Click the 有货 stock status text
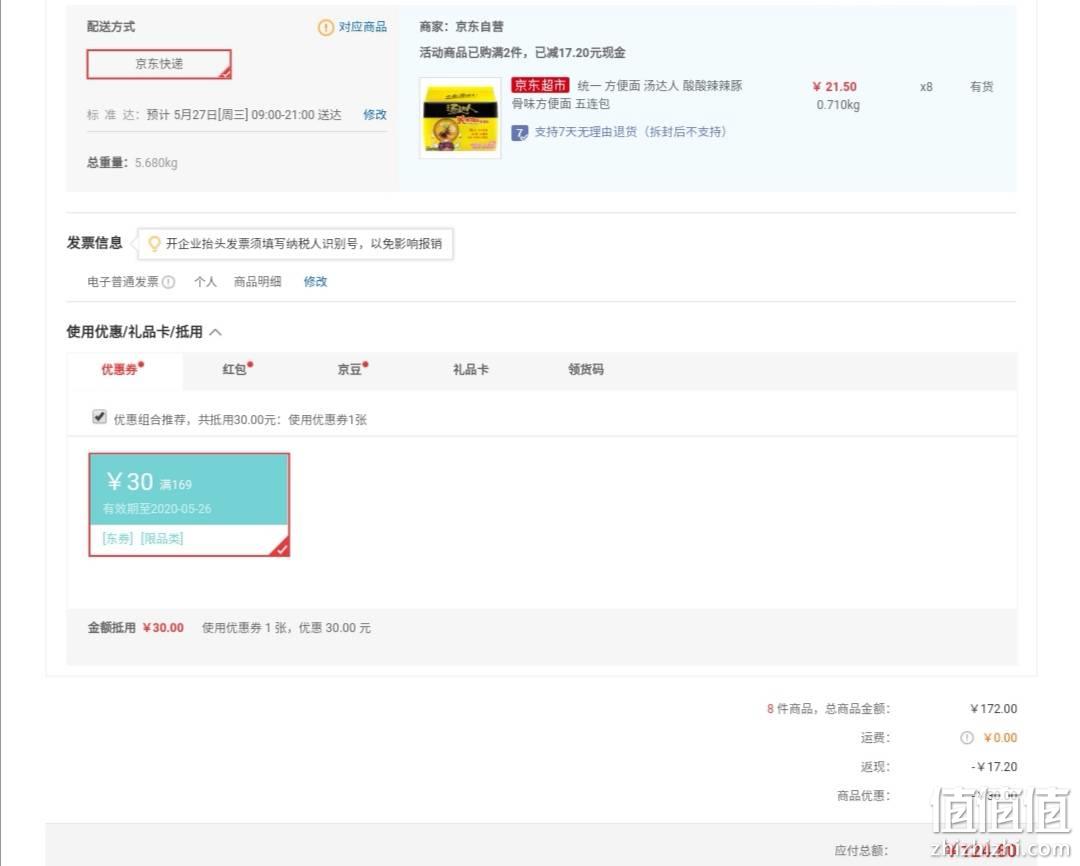This screenshot has width=1080, height=866. point(982,87)
